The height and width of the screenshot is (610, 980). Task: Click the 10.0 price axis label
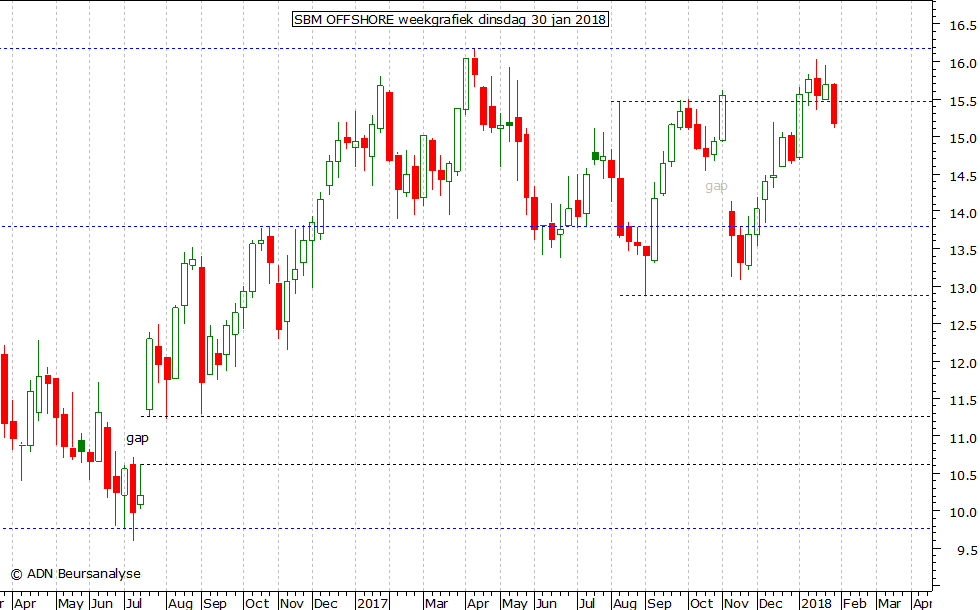(x=962, y=512)
